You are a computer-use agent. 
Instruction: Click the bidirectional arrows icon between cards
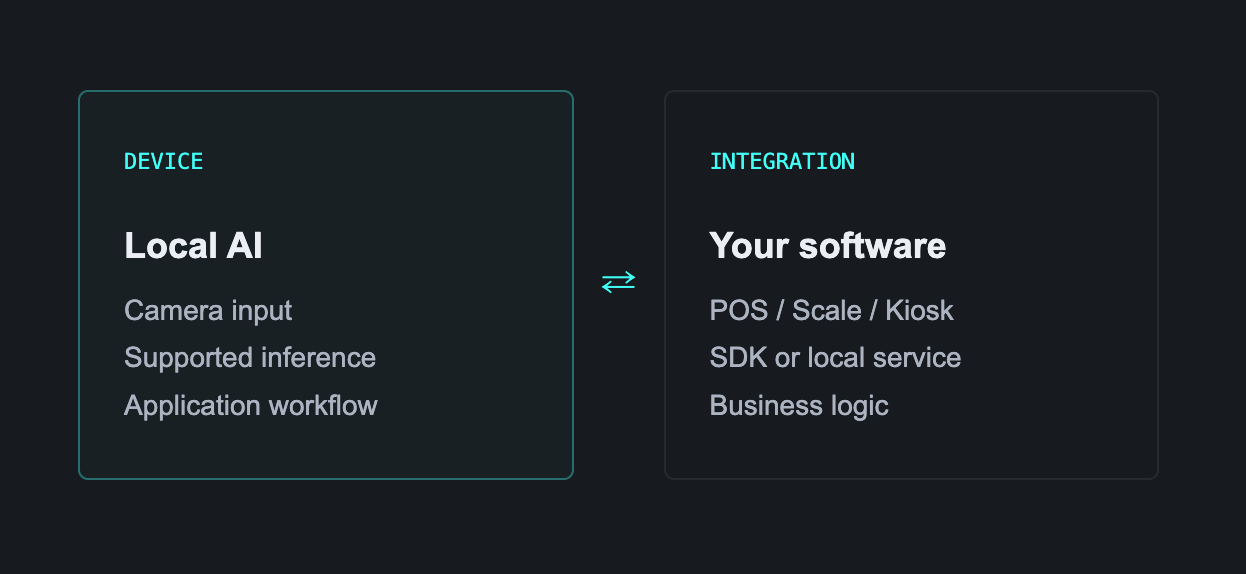click(x=618, y=283)
